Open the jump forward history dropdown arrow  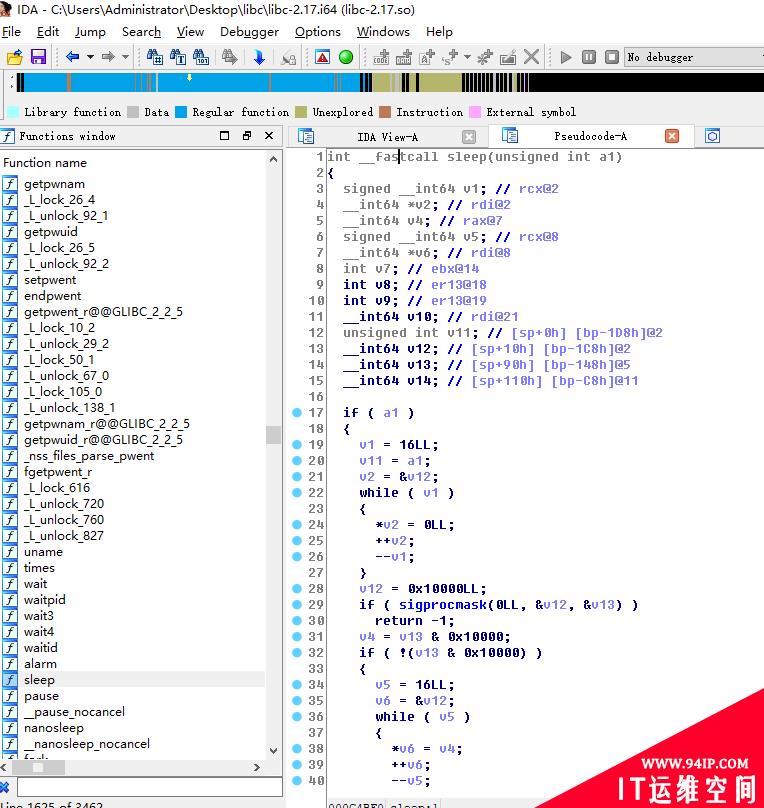(125, 57)
